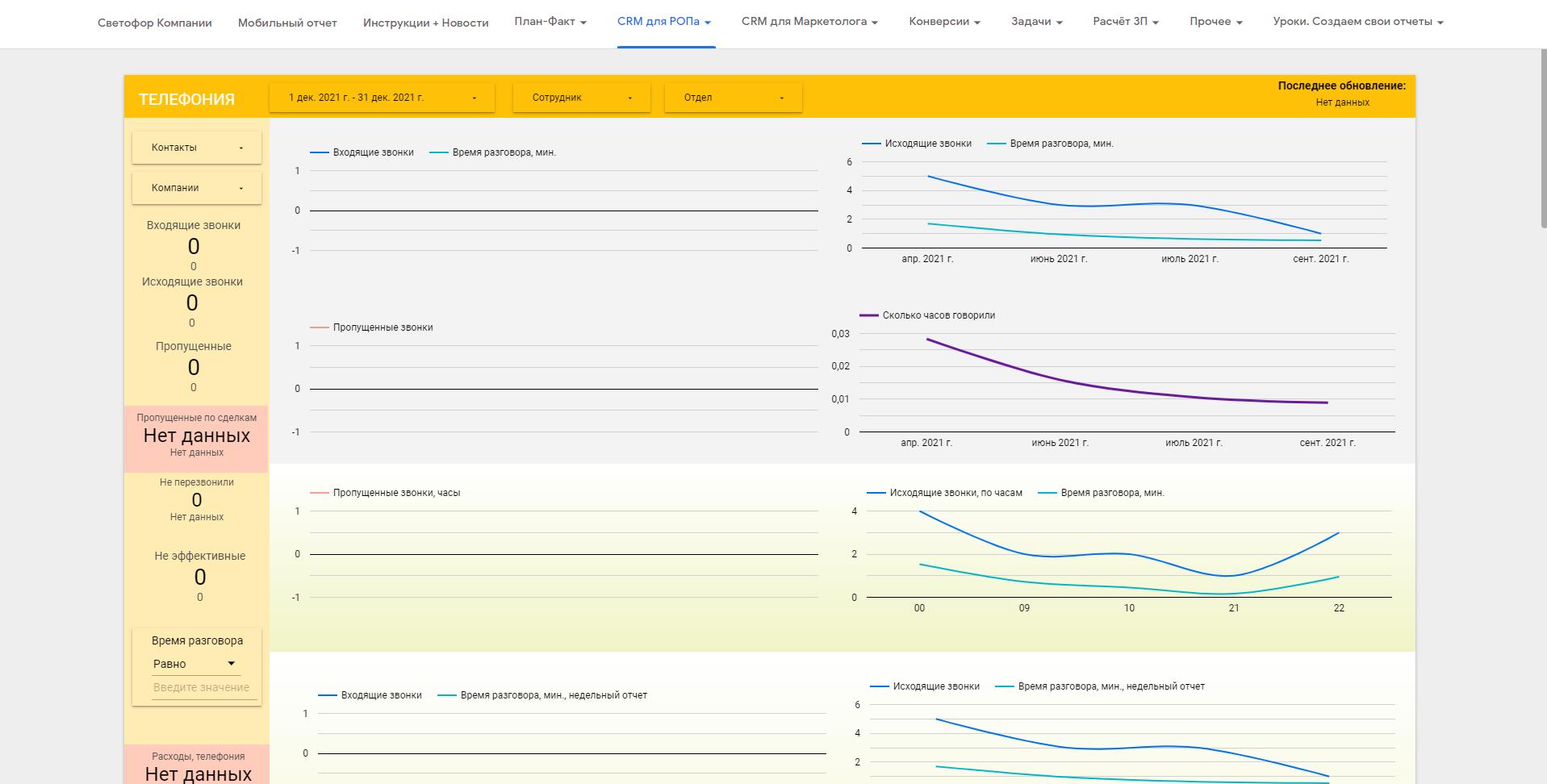Open the Равно condition selector
Image resolution: width=1547 pixels, height=784 pixels.
[194, 664]
